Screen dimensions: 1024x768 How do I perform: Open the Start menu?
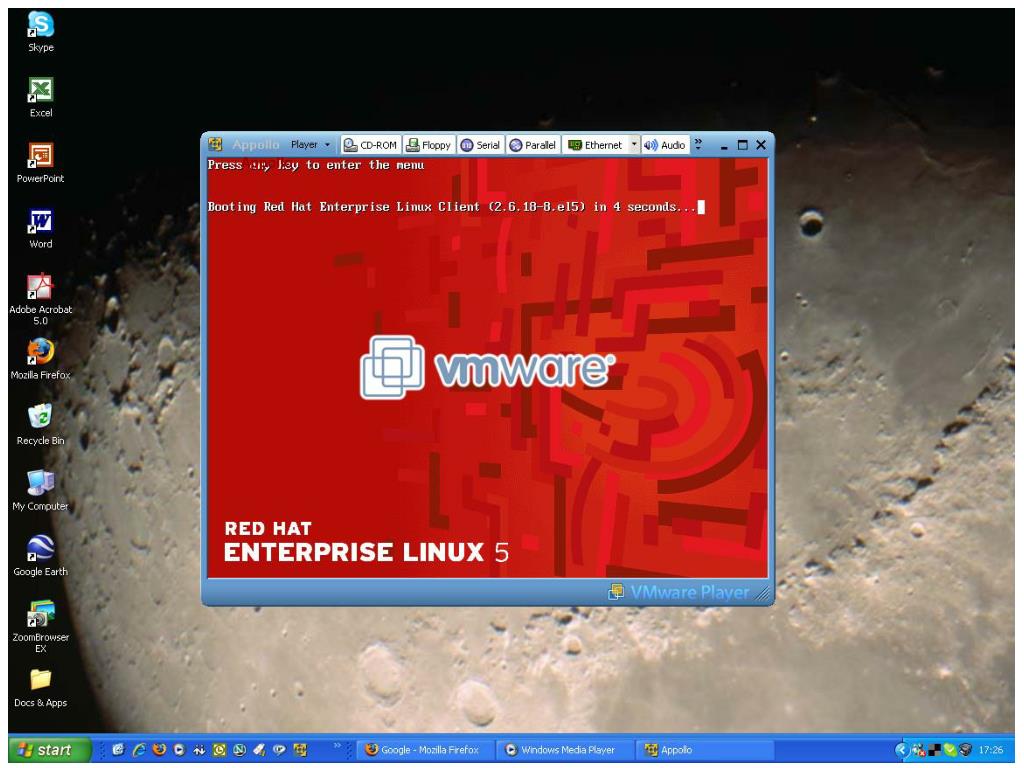[x=50, y=750]
